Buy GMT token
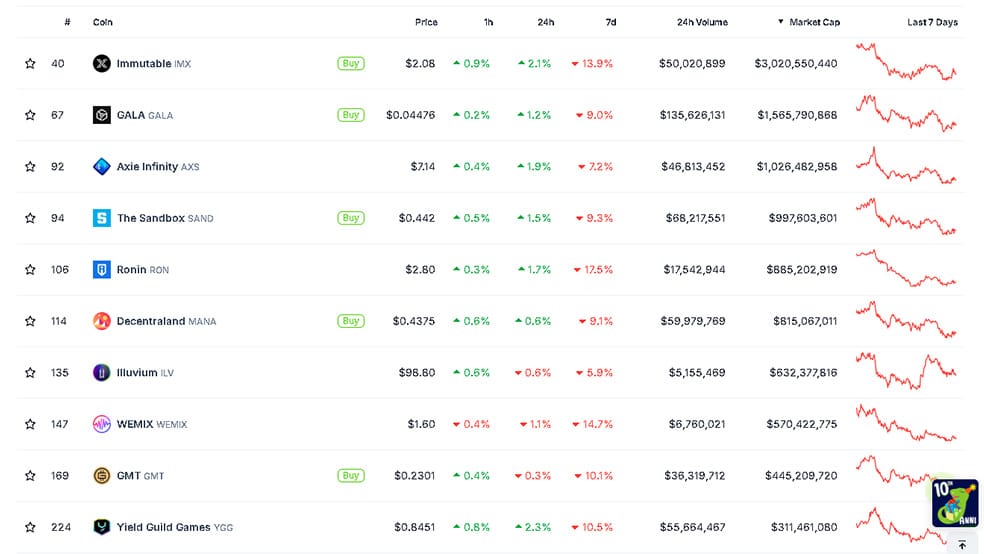 [351, 476]
